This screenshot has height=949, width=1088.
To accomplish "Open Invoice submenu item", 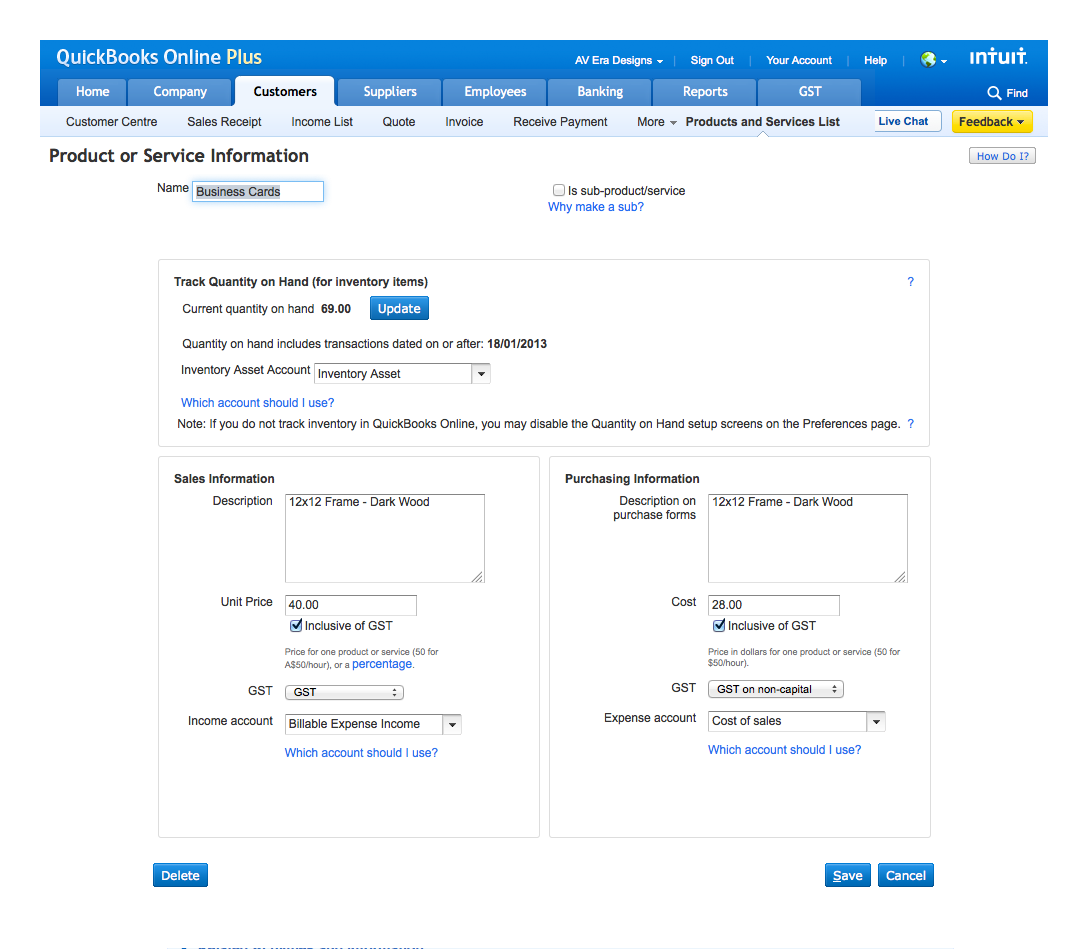I will [x=464, y=122].
